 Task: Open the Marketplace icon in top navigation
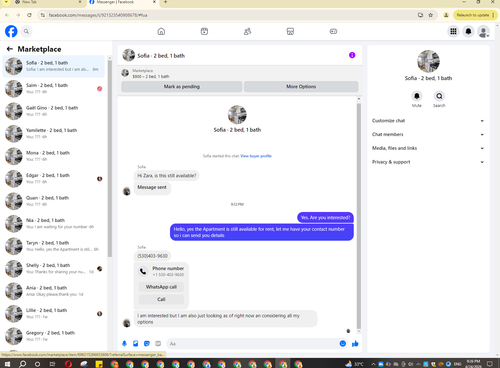point(290,31)
